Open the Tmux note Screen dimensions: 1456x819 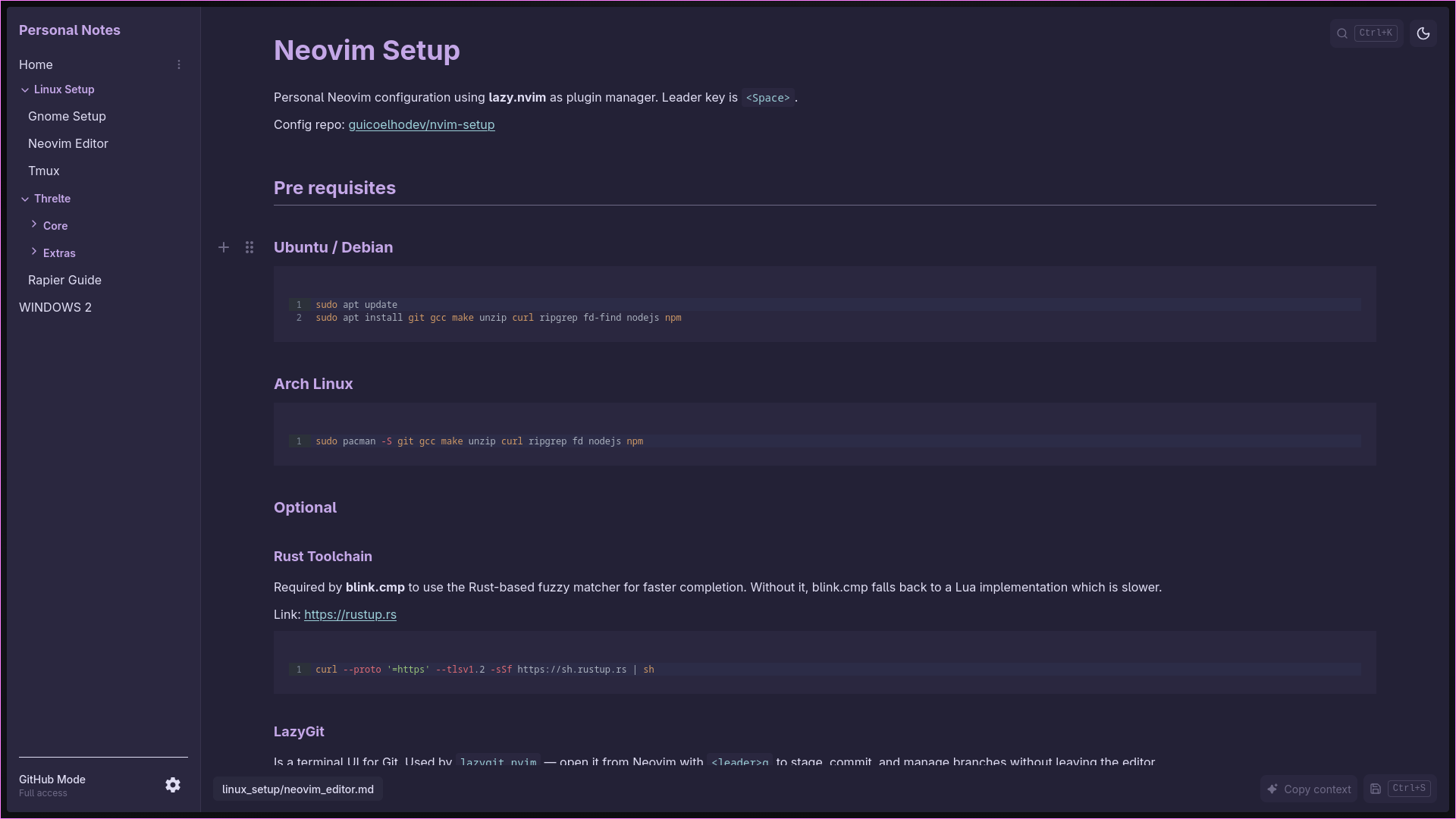(x=44, y=171)
